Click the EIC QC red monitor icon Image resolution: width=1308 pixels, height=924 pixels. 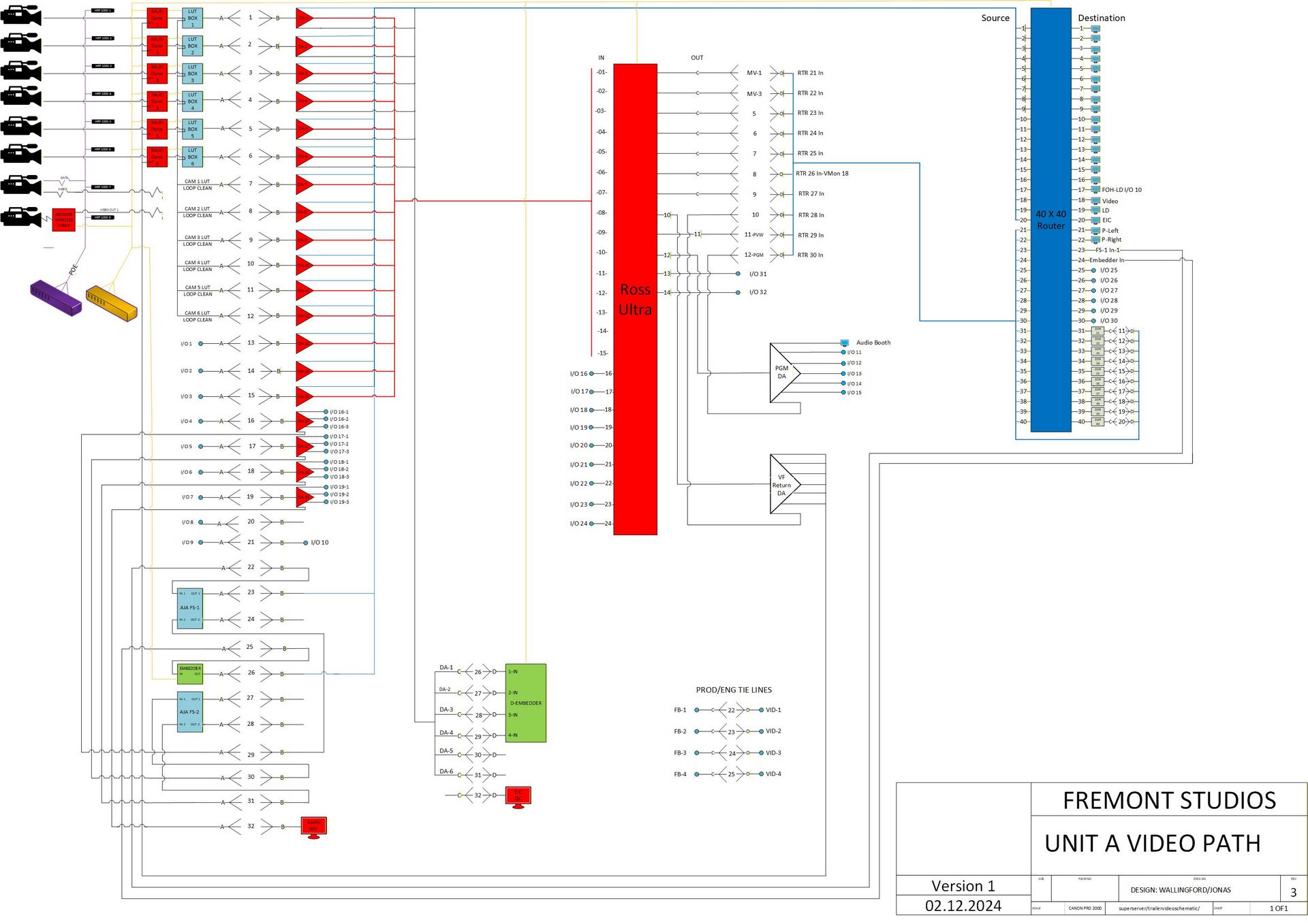(518, 796)
